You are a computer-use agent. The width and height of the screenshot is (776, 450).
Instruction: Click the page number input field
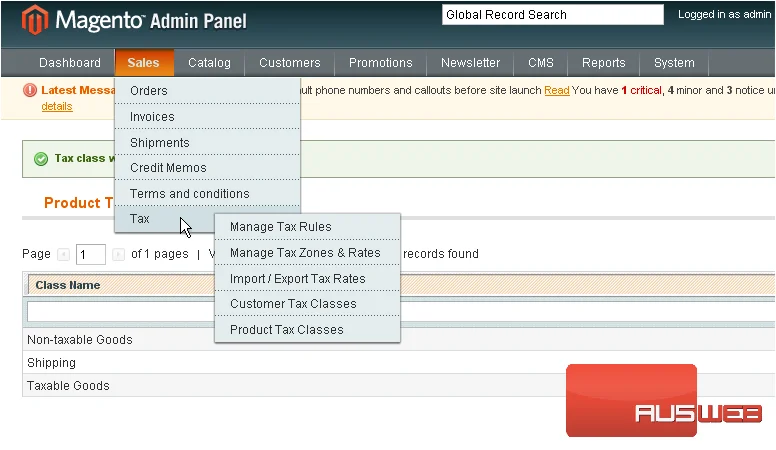click(91, 254)
